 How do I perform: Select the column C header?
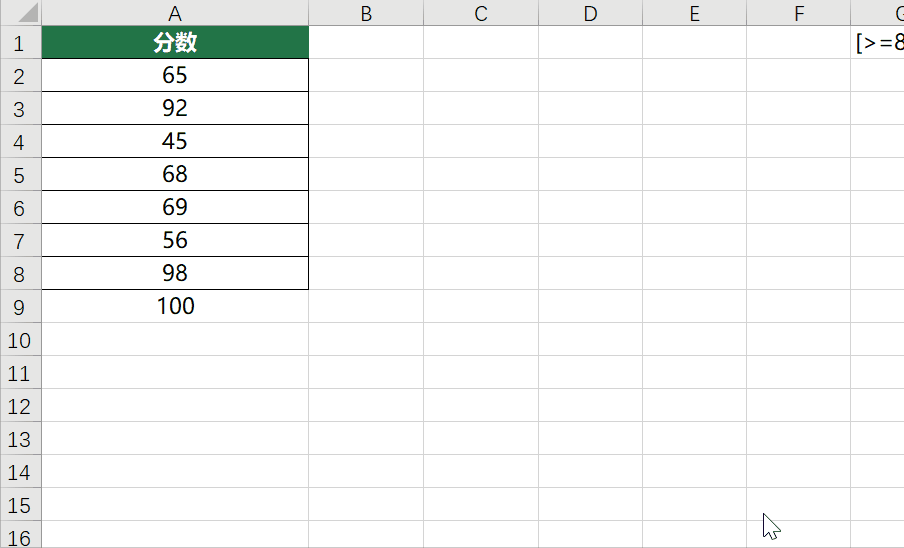point(481,13)
